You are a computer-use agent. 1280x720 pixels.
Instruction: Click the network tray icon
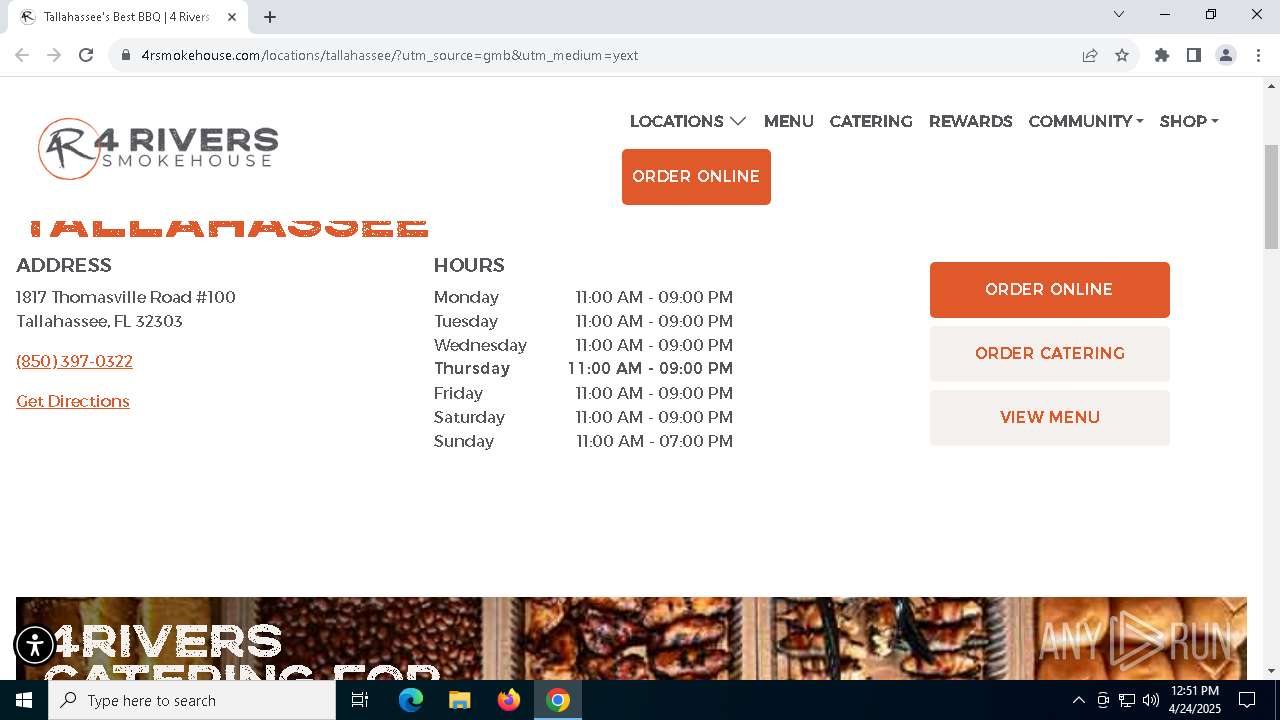coord(1127,700)
